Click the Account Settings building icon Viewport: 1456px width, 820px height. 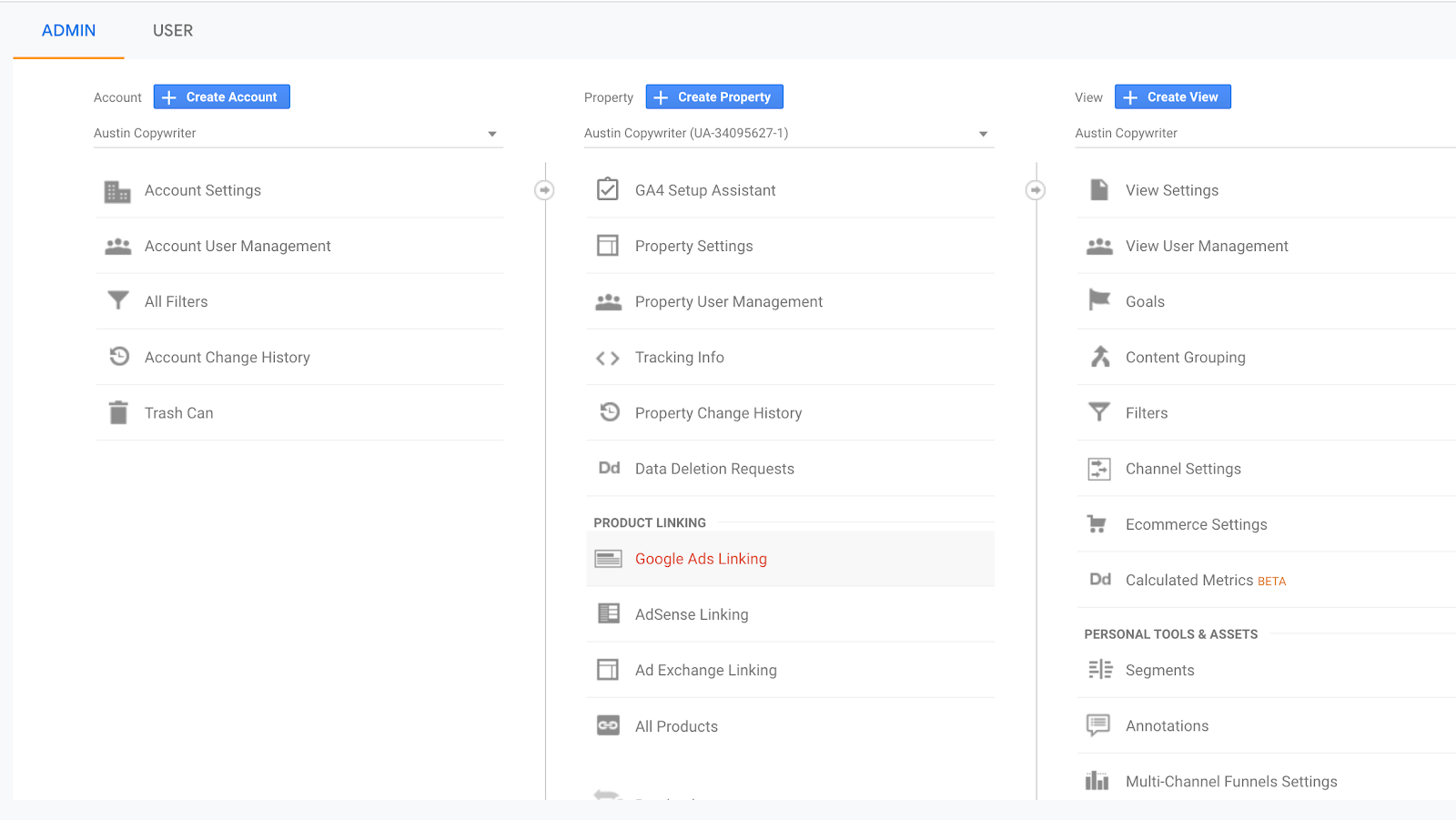(x=117, y=191)
